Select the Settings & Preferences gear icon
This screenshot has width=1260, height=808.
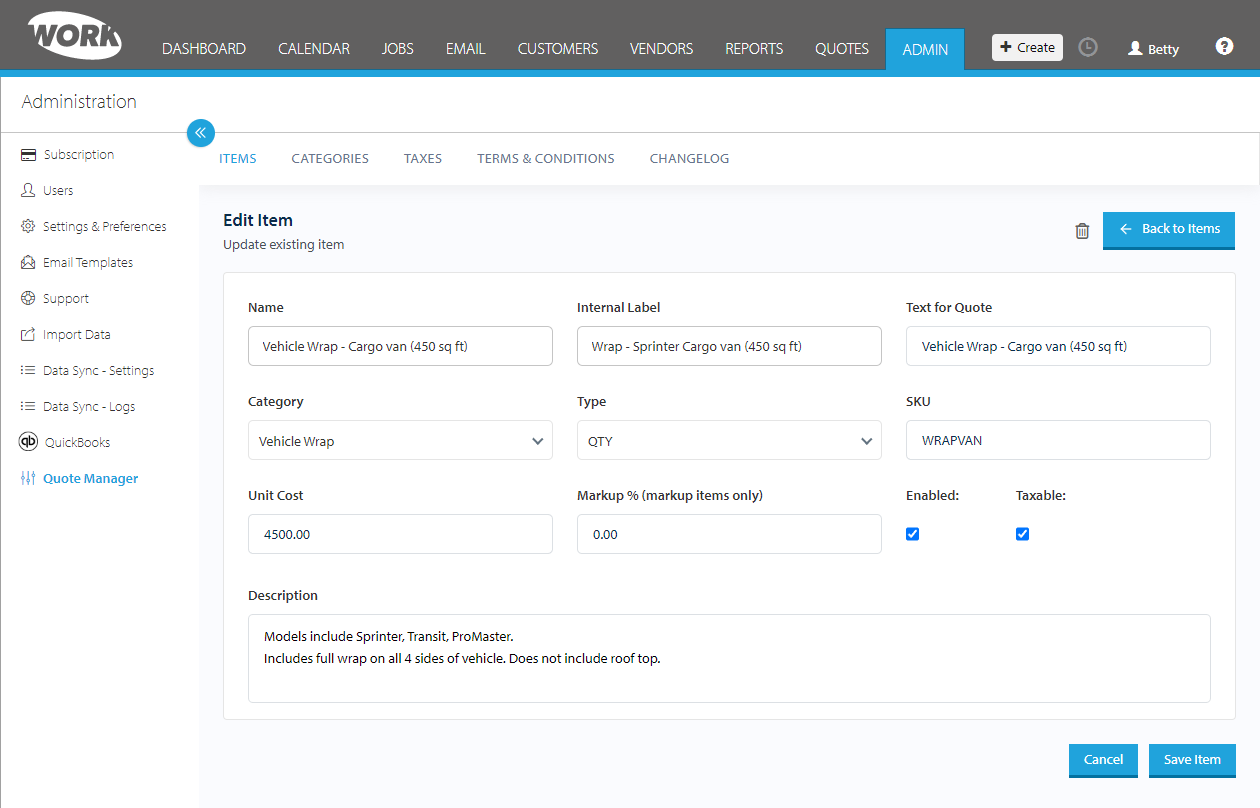(28, 227)
